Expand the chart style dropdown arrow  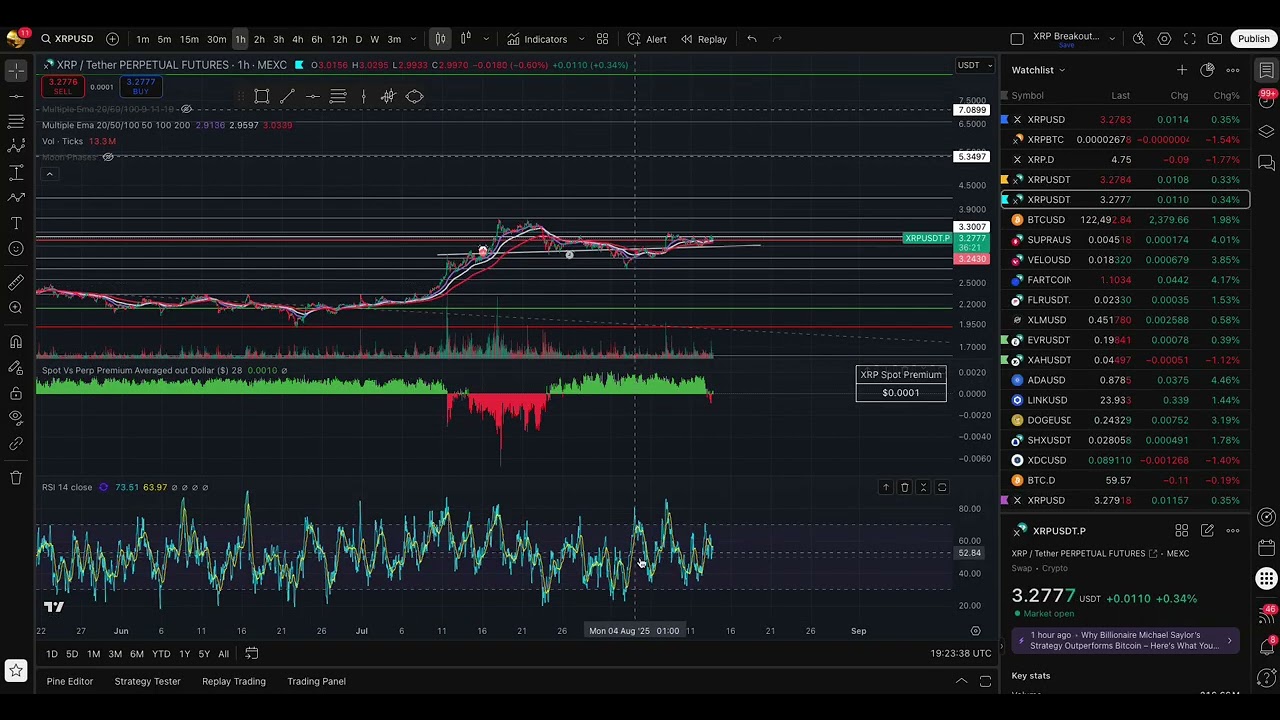point(486,39)
